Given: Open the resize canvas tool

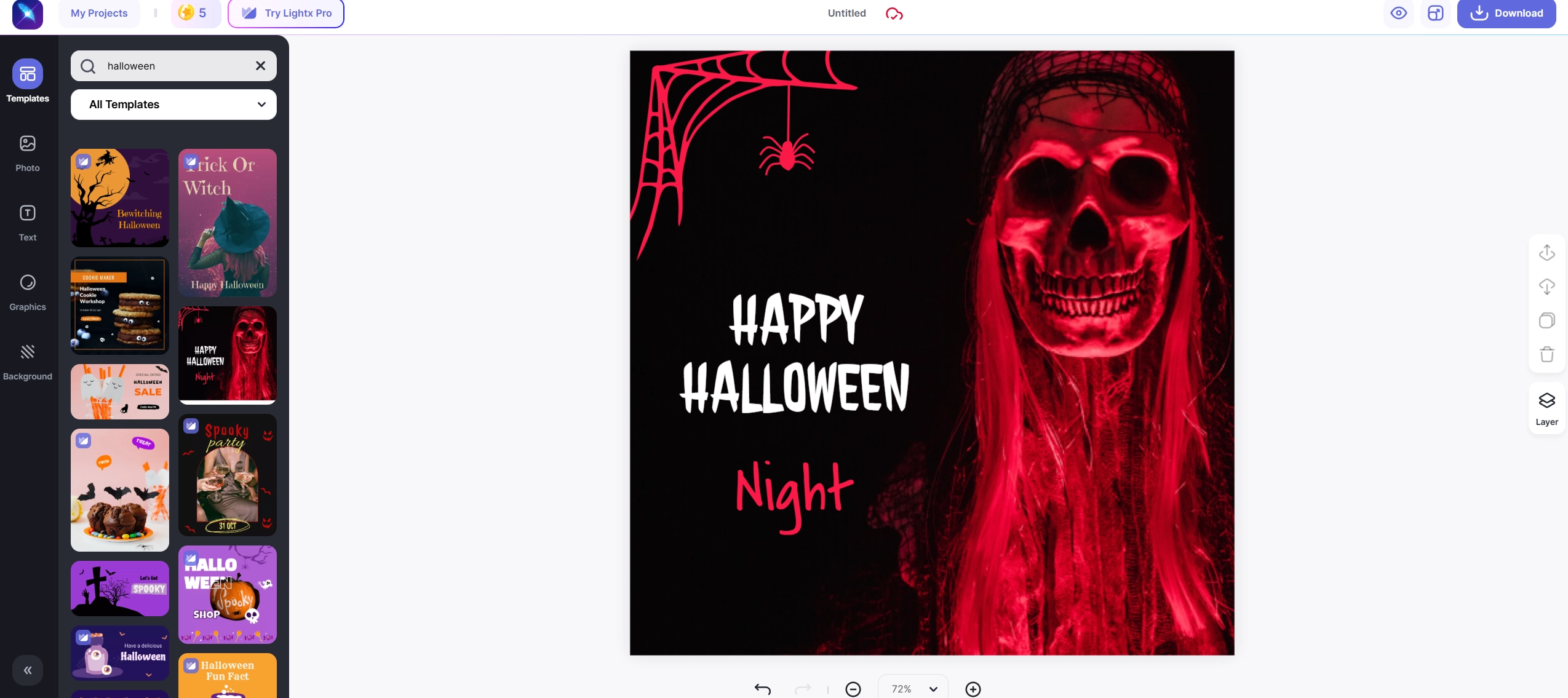Looking at the screenshot, I should click(1436, 13).
